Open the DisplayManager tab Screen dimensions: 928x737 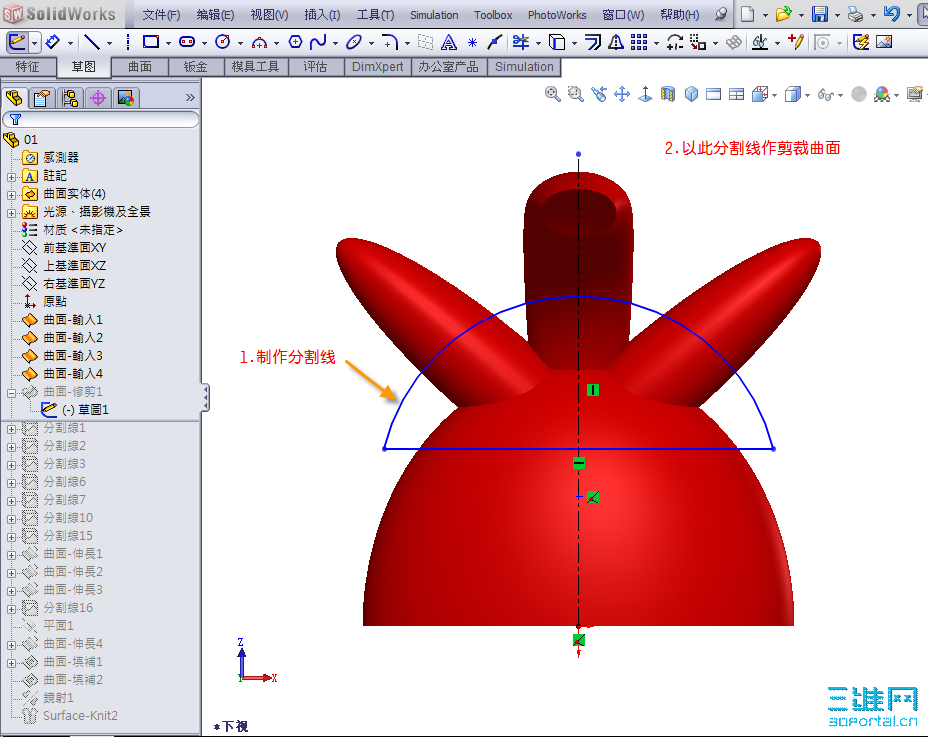pyautogui.click(x=125, y=98)
